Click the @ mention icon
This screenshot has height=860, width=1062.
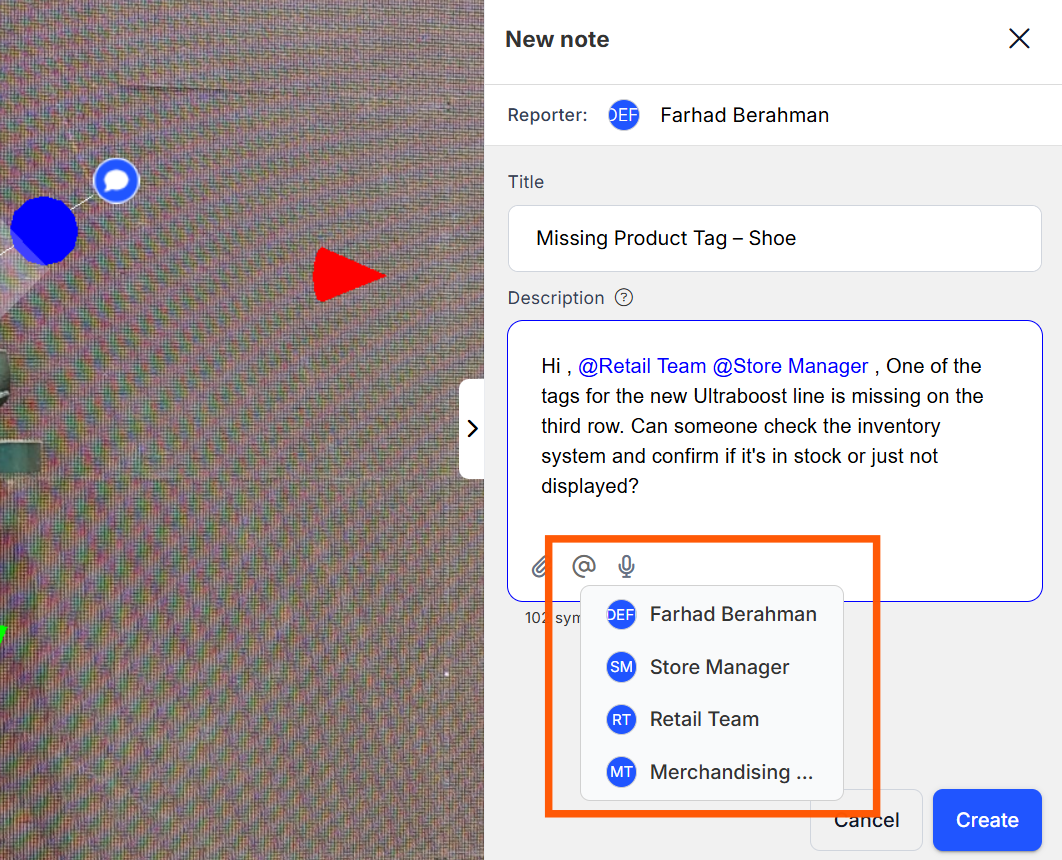click(583, 567)
